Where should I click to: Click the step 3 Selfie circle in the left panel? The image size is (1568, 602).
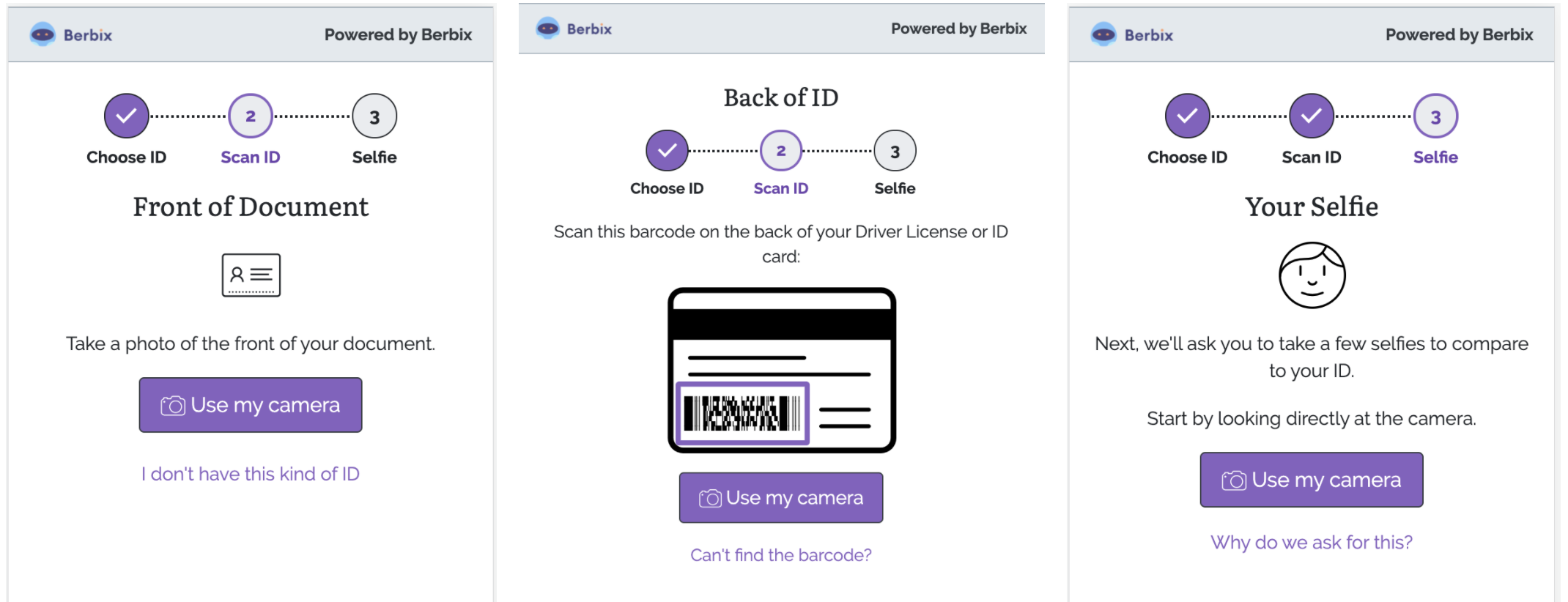374,116
